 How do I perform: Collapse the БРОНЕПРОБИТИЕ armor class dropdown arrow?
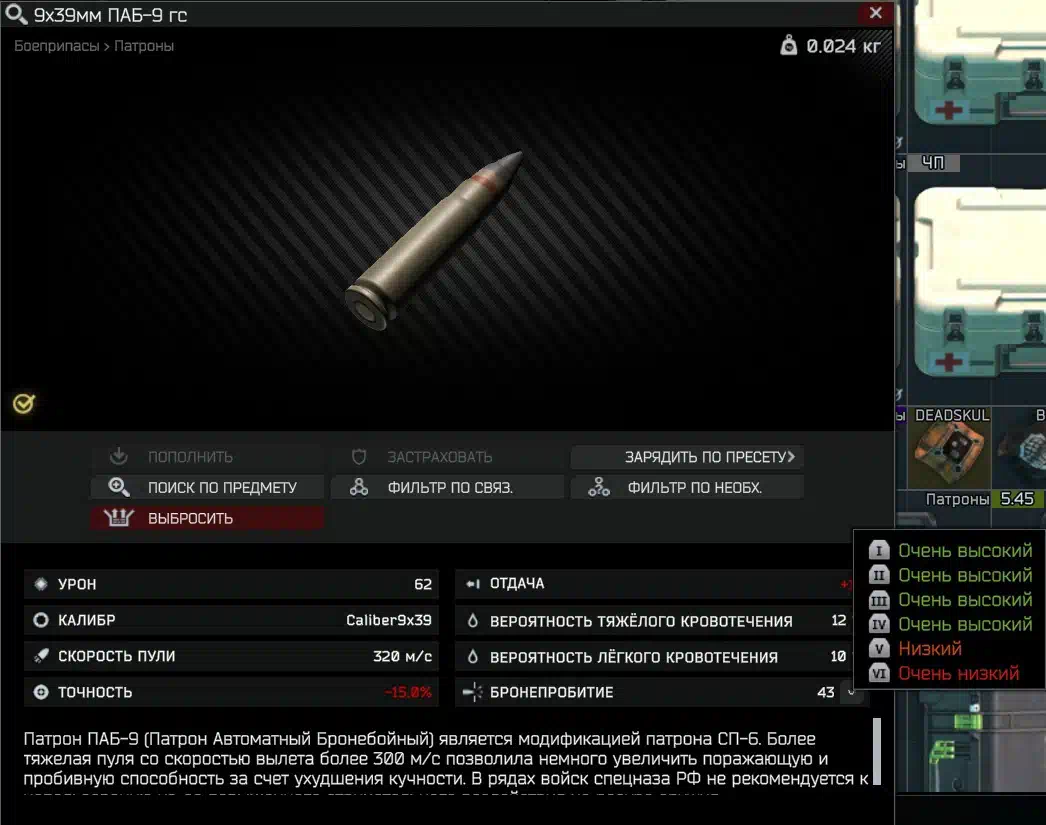(x=851, y=692)
